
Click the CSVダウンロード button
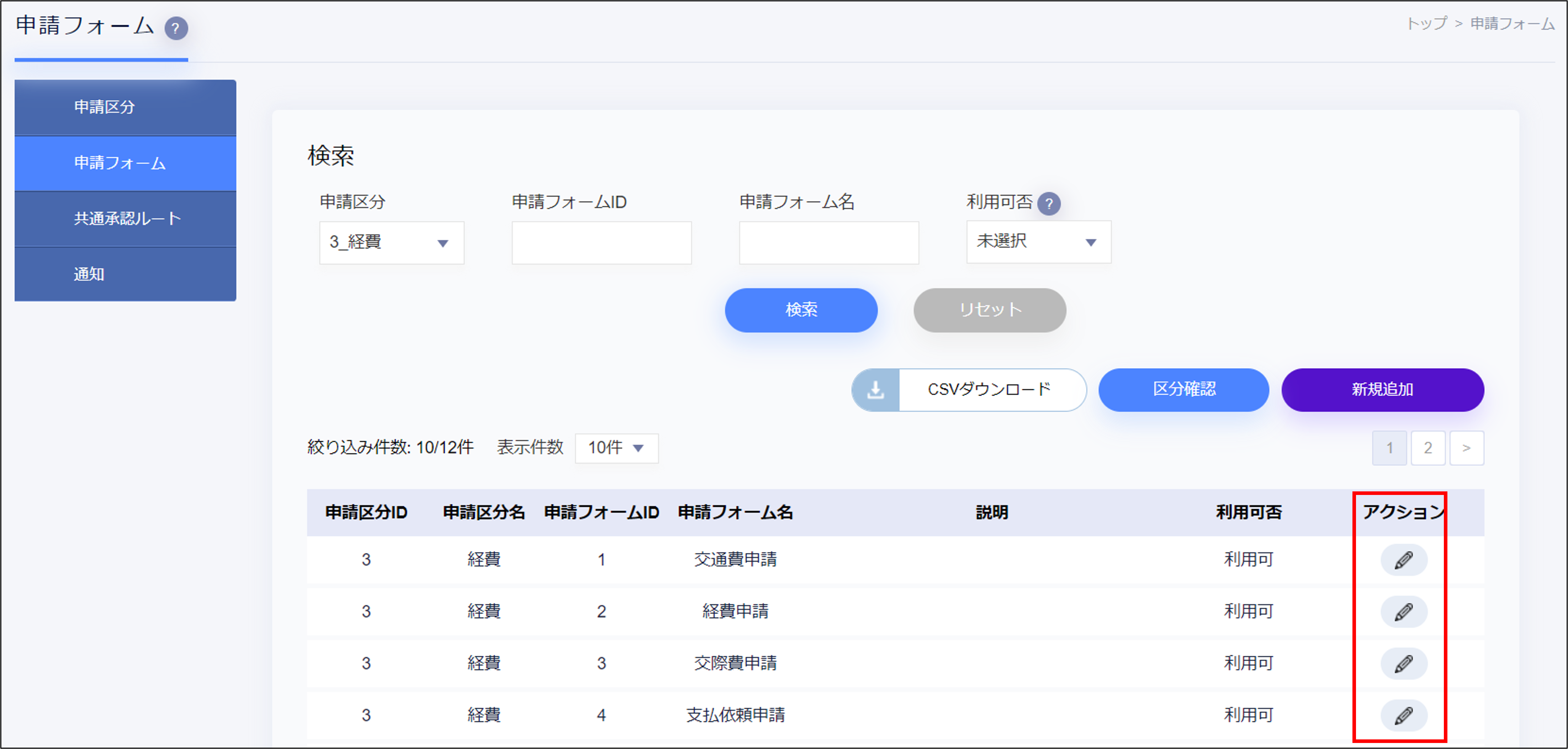tap(968, 390)
